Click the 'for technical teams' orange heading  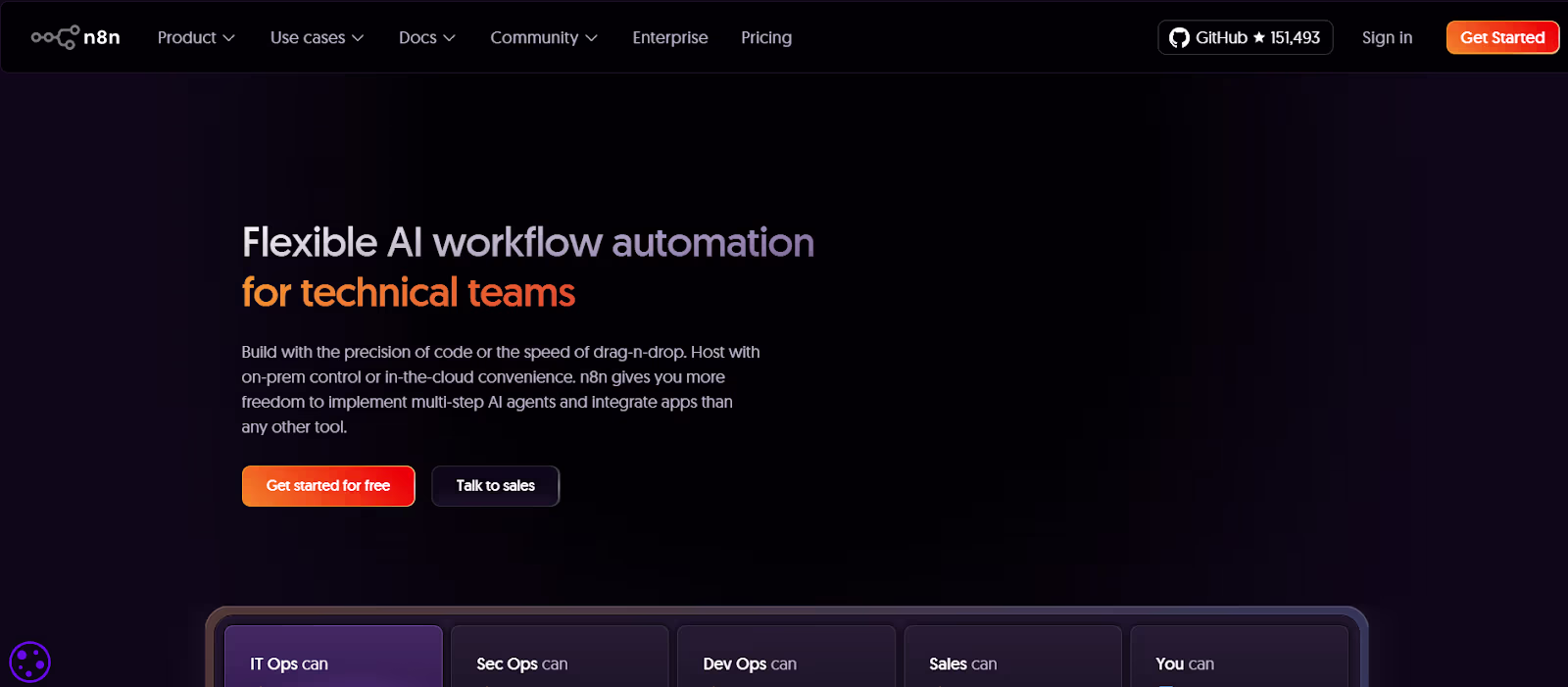(x=409, y=292)
